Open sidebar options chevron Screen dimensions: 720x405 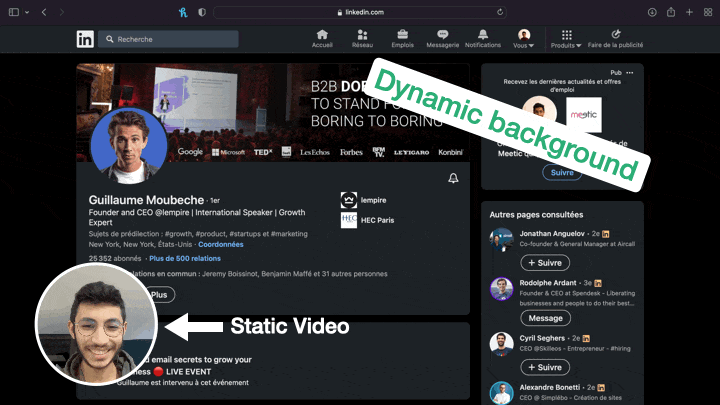tap(27, 12)
